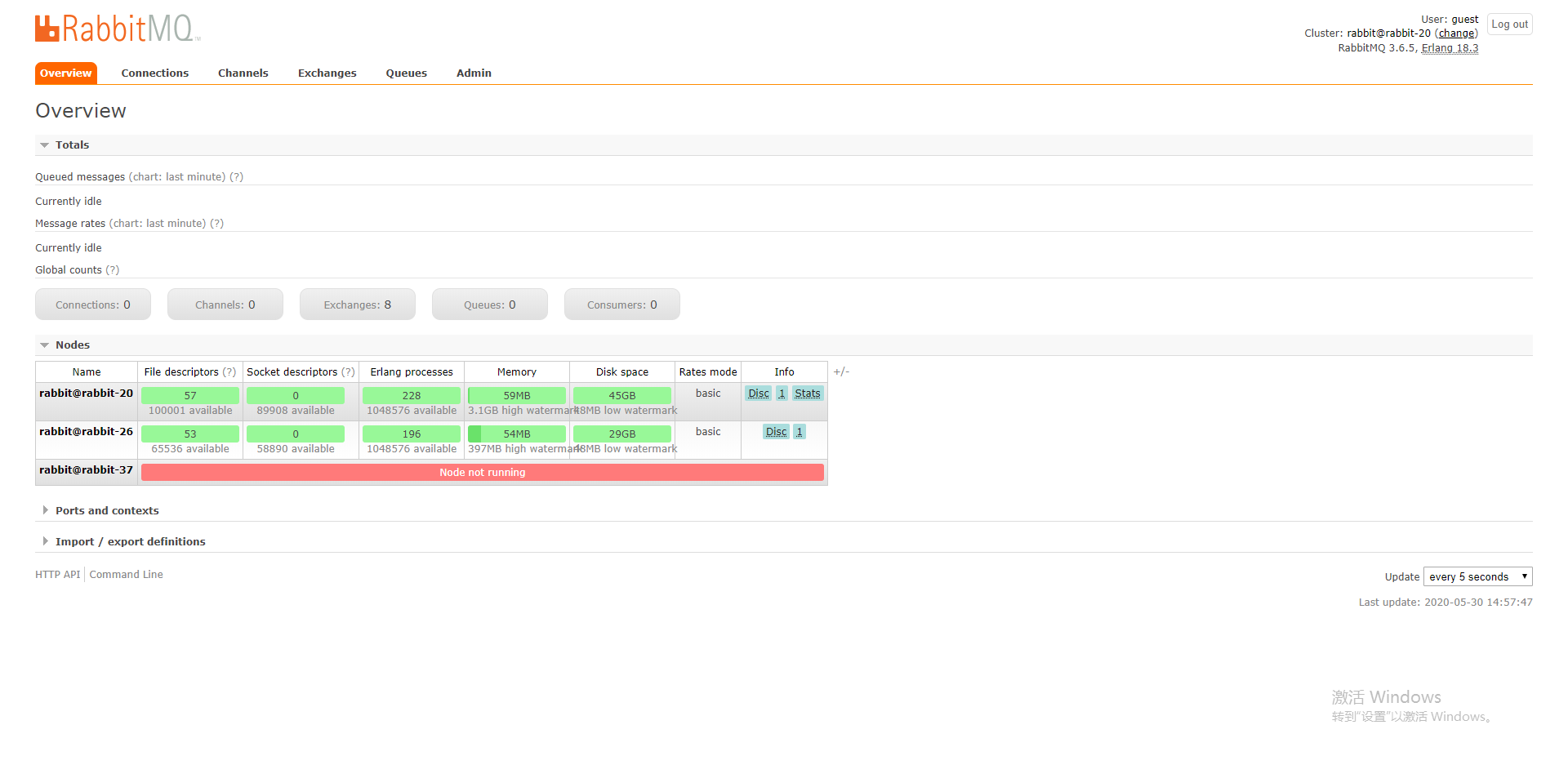Image resolution: width=1568 pixels, height=765 pixels.
Task: Click the 65536 available text
Action: (x=190, y=449)
